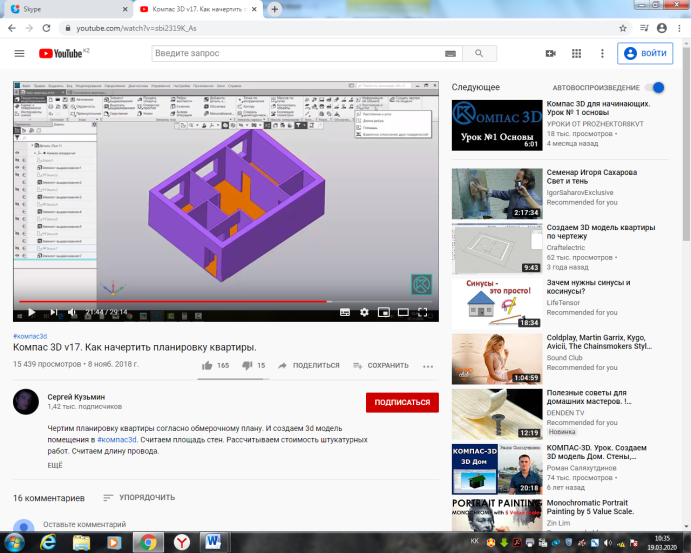The height and width of the screenshot is (553, 691).
Task: Expand description with ЕЩЁ
Action: [x=55, y=465]
